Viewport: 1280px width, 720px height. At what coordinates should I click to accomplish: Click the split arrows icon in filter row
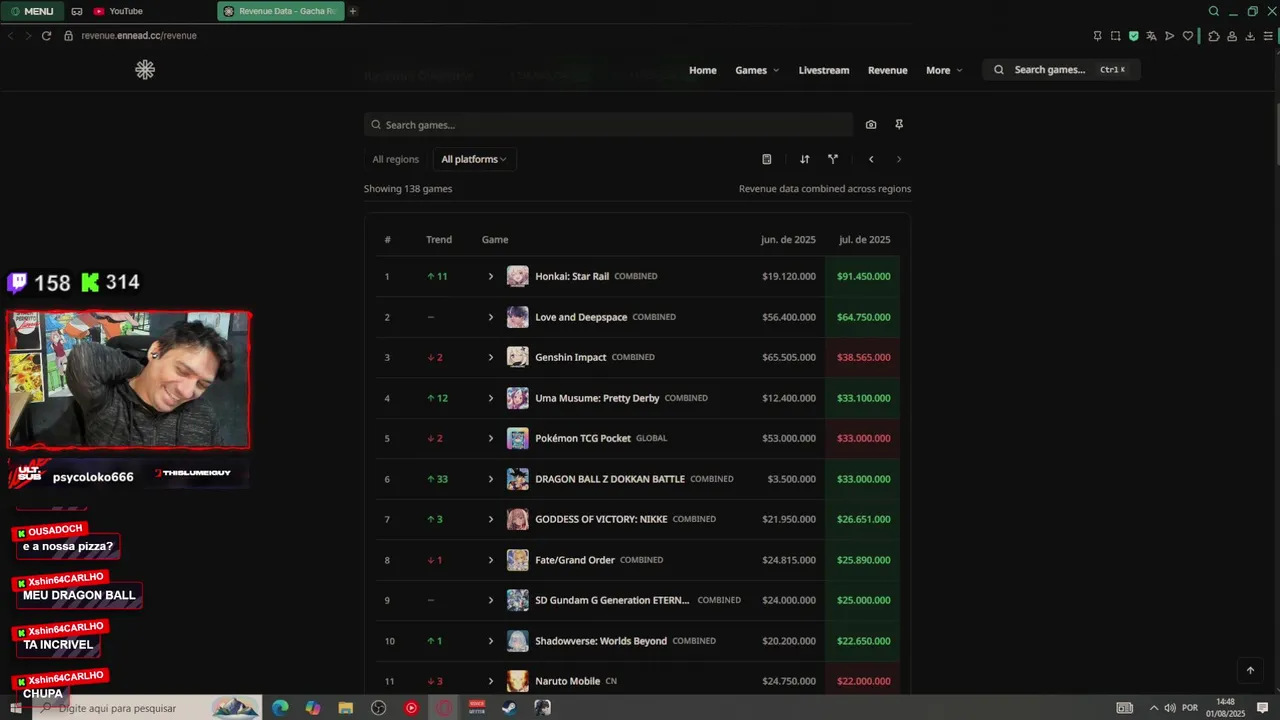point(833,159)
